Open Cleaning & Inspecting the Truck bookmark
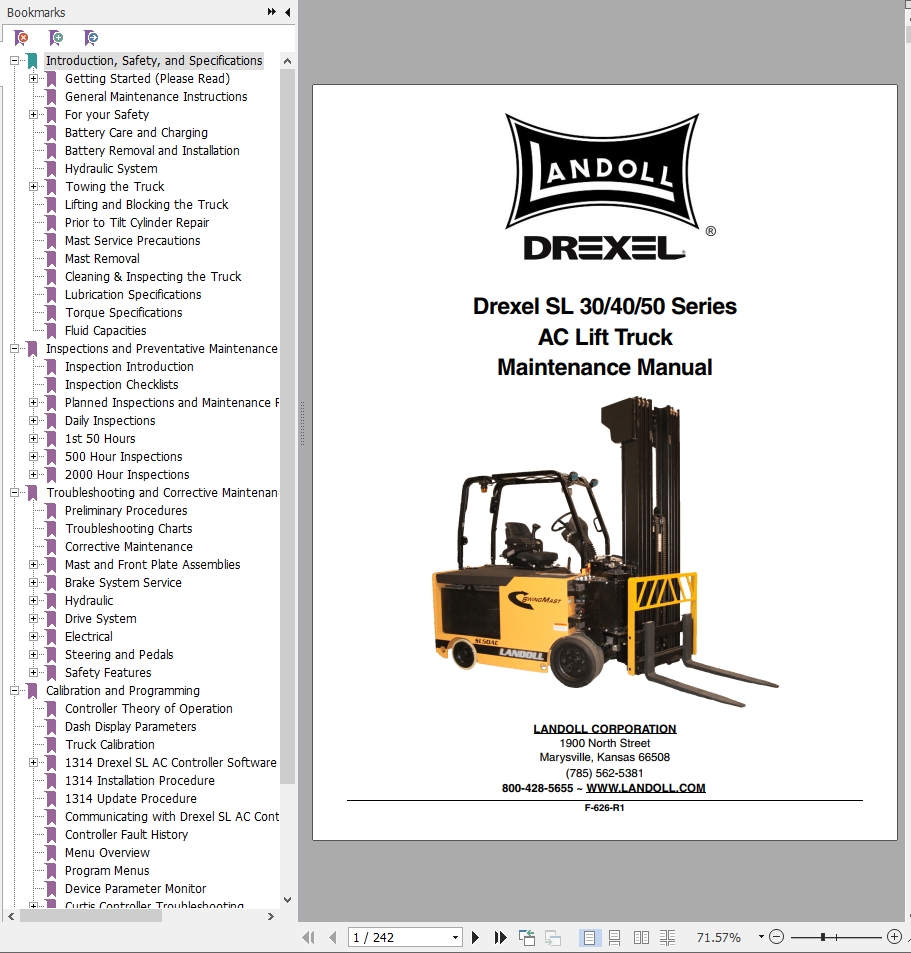This screenshot has height=953, width=911. 153,277
